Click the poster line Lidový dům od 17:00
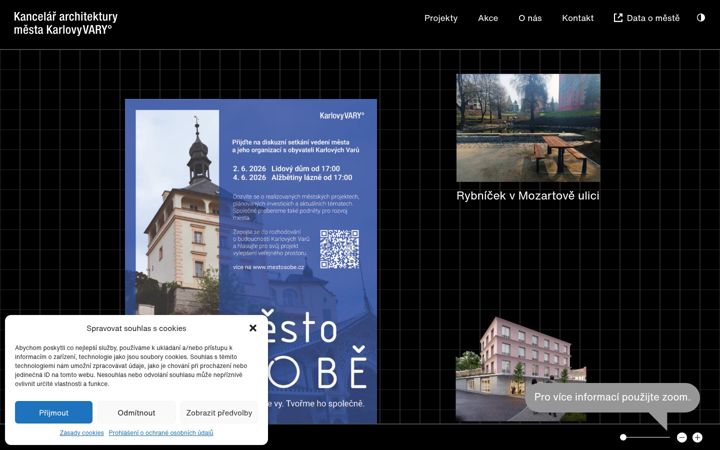The image size is (720, 450). [x=305, y=169]
